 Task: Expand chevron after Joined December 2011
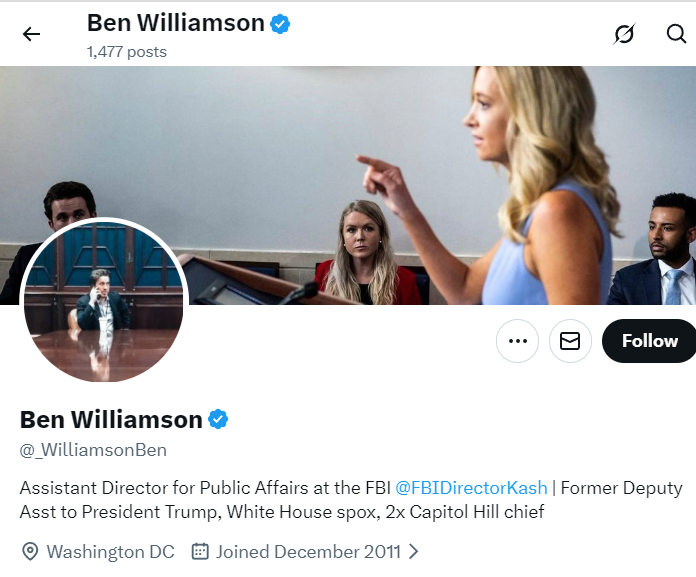[x=414, y=551]
